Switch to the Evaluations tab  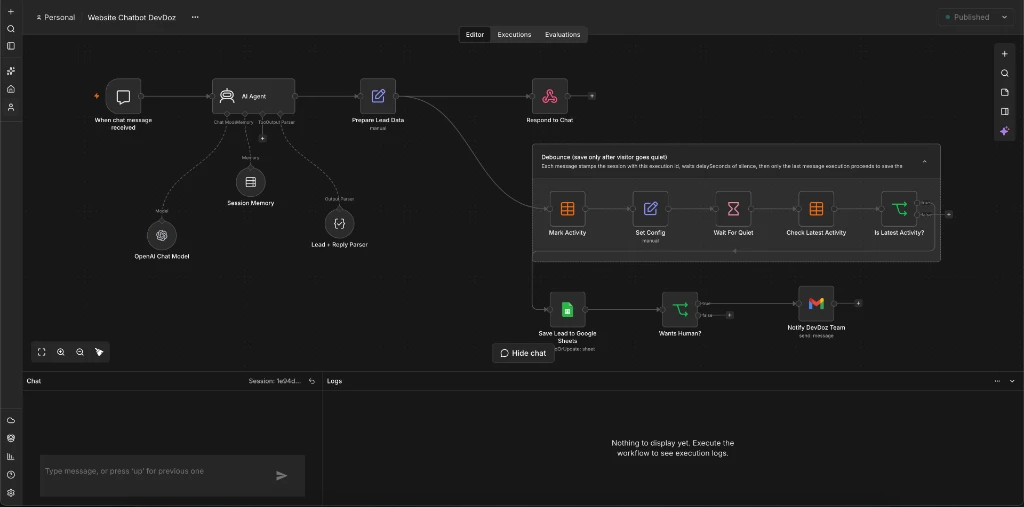pos(562,35)
